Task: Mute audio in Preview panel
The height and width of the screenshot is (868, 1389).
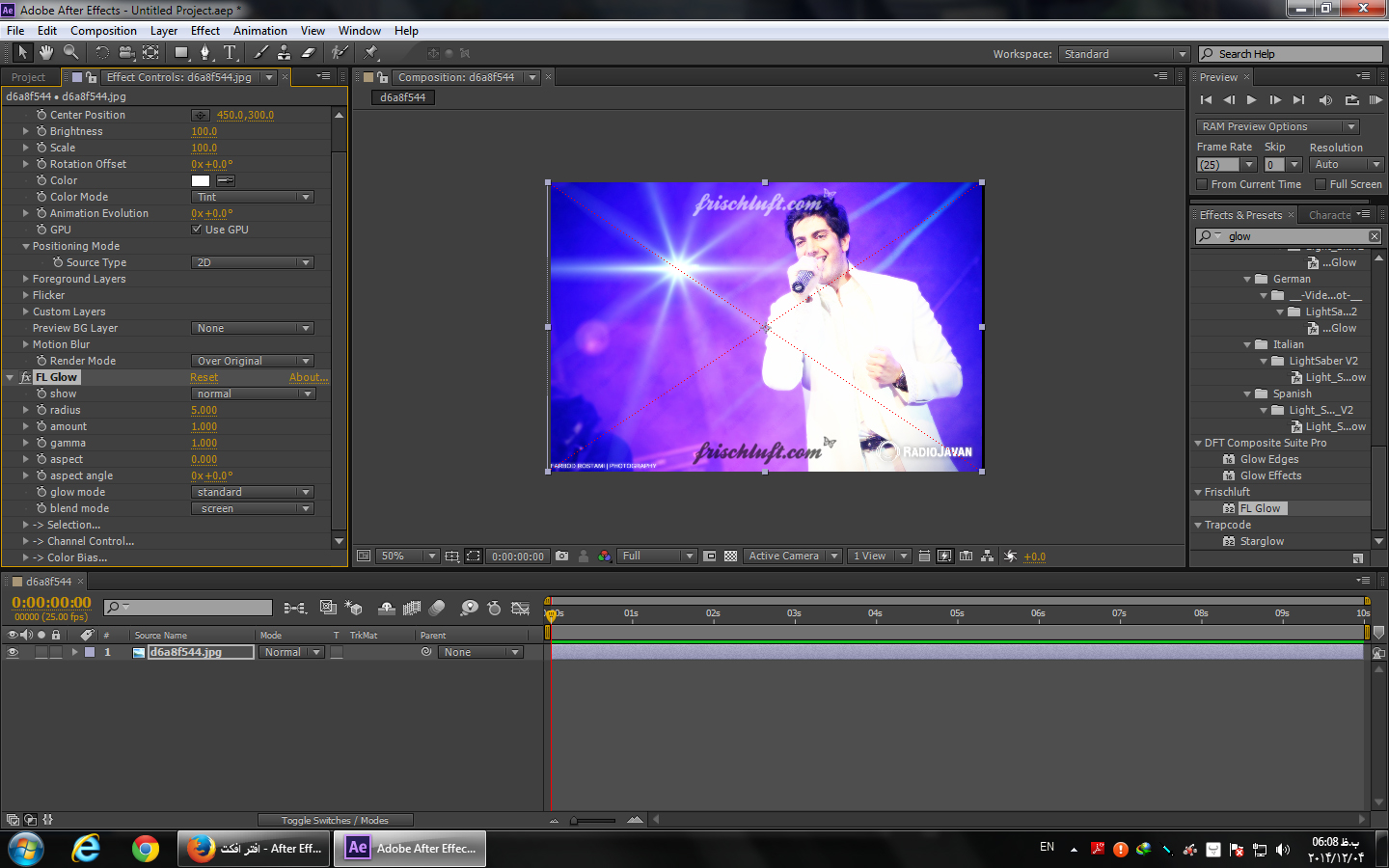Action: (1325, 100)
